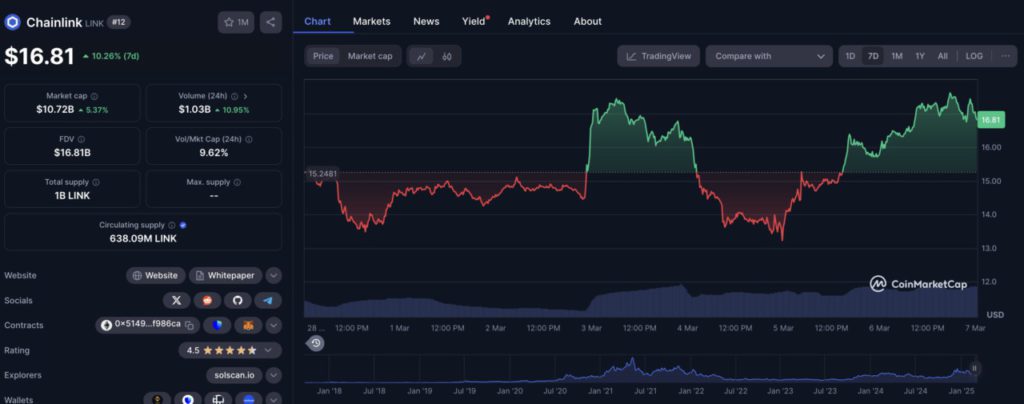
Task: Expand the Wallets row chevron
Action: (x=274, y=399)
